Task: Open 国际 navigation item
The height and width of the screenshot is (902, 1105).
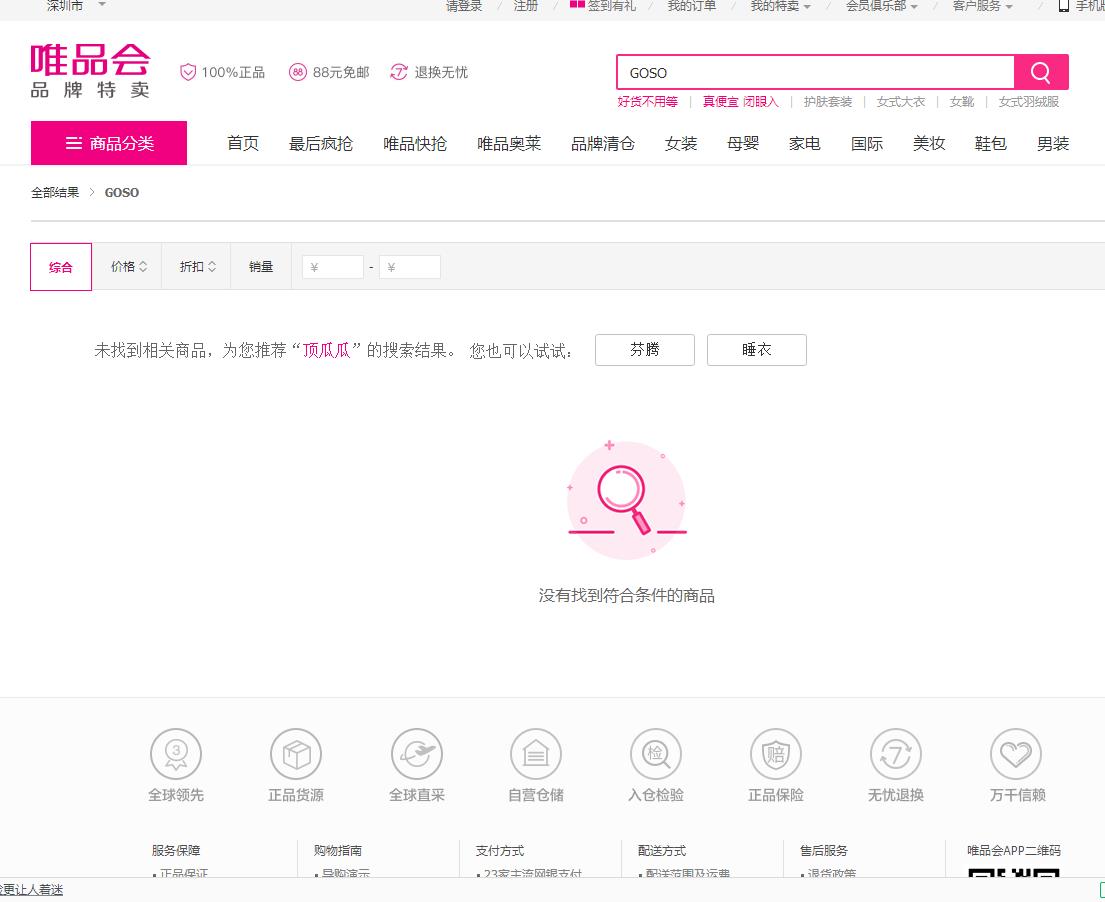Action: (867, 144)
